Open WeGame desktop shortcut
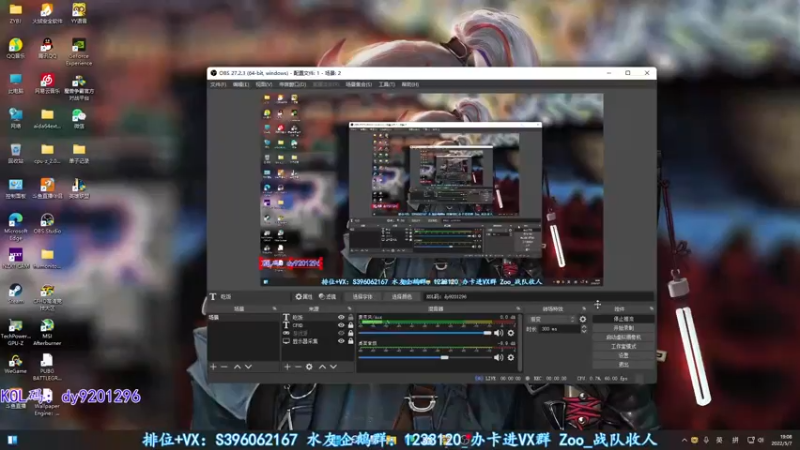This screenshot has height=450, width=800. click(x=16, y=364)
